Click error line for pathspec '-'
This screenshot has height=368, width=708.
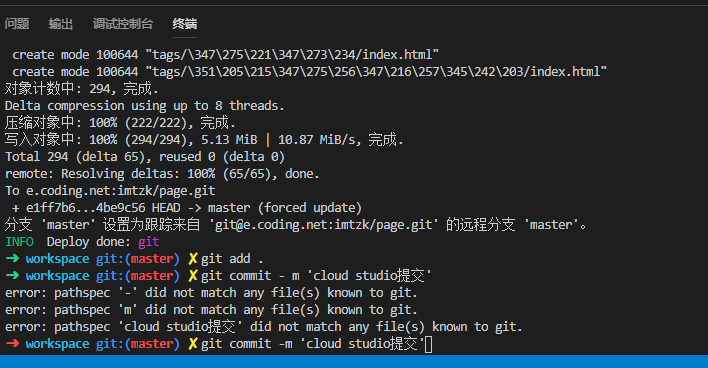pos(211,293)
